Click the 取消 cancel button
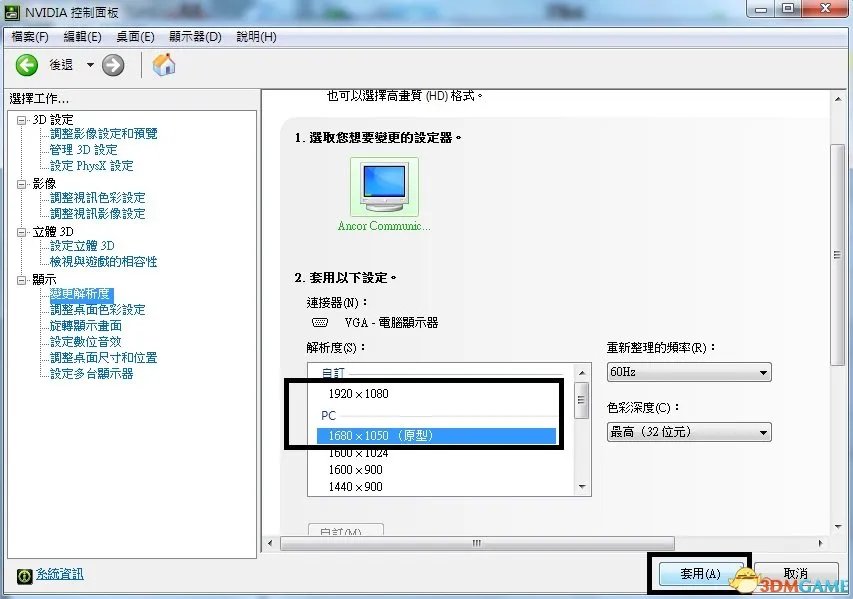This screenshot has width=853, height=599. coord(796,574)
